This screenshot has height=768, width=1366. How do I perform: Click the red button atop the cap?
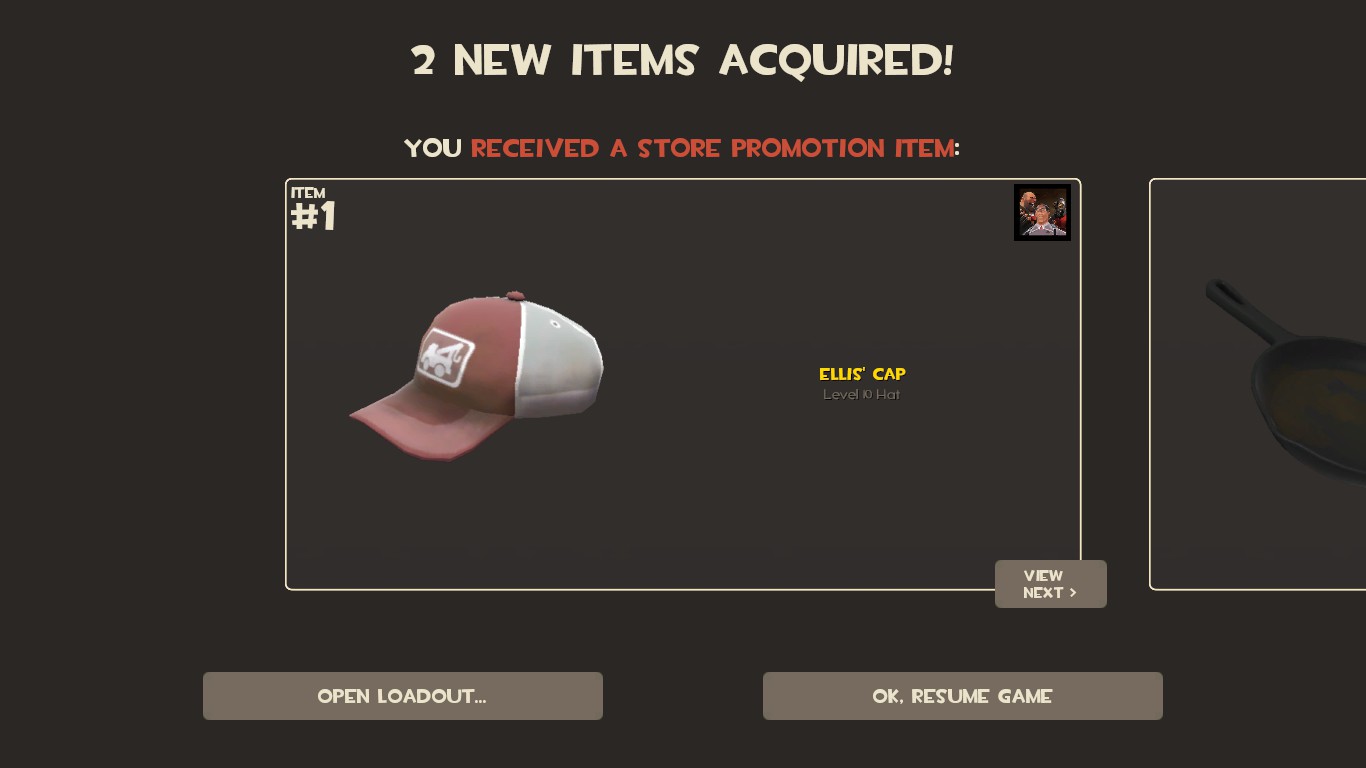tap(515, 296)
